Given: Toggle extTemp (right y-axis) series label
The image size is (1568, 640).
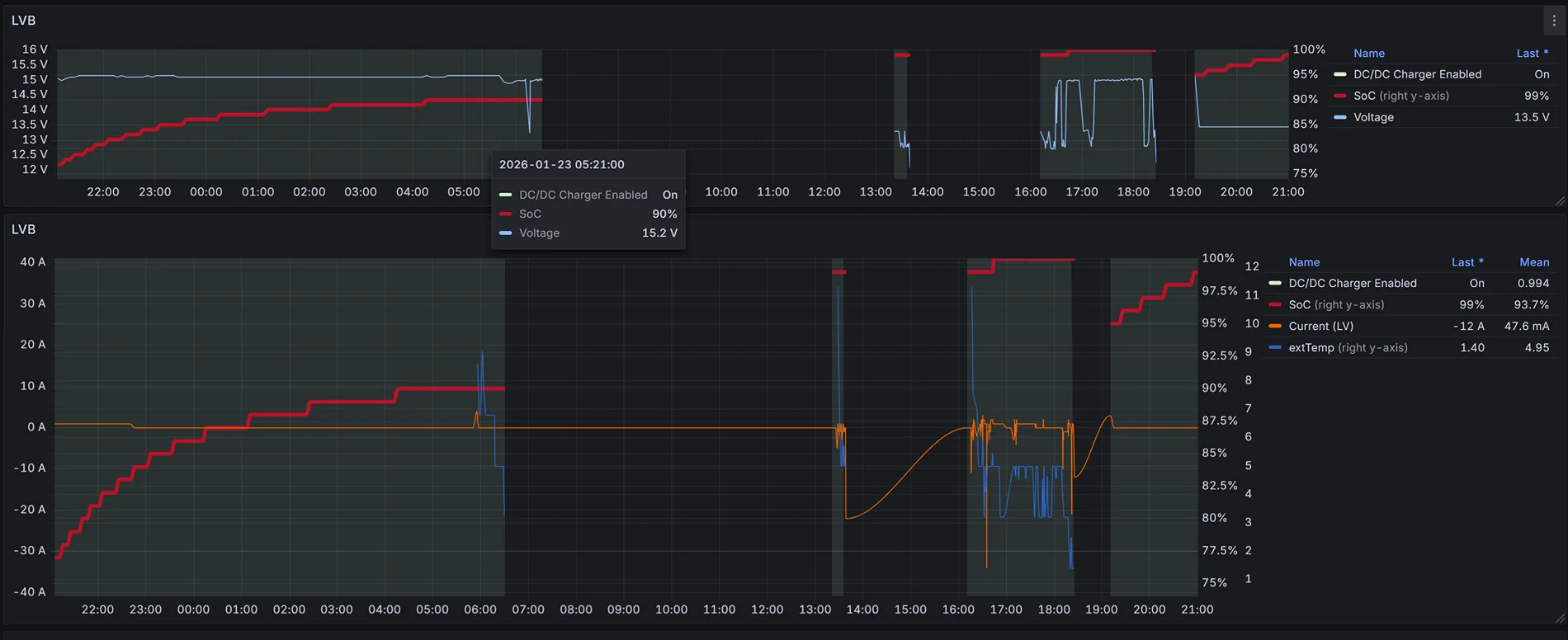Looking at the screenshot, I should point(1348,347).
